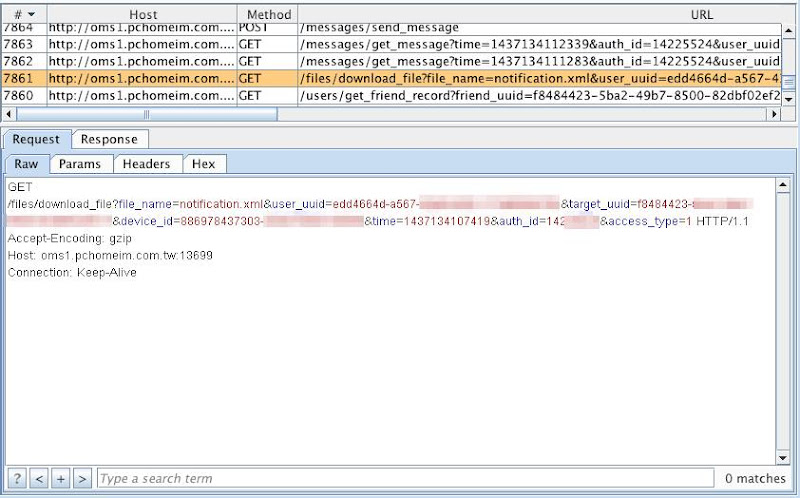Click POST method cell in row 7864

click(x=267, y=28)
